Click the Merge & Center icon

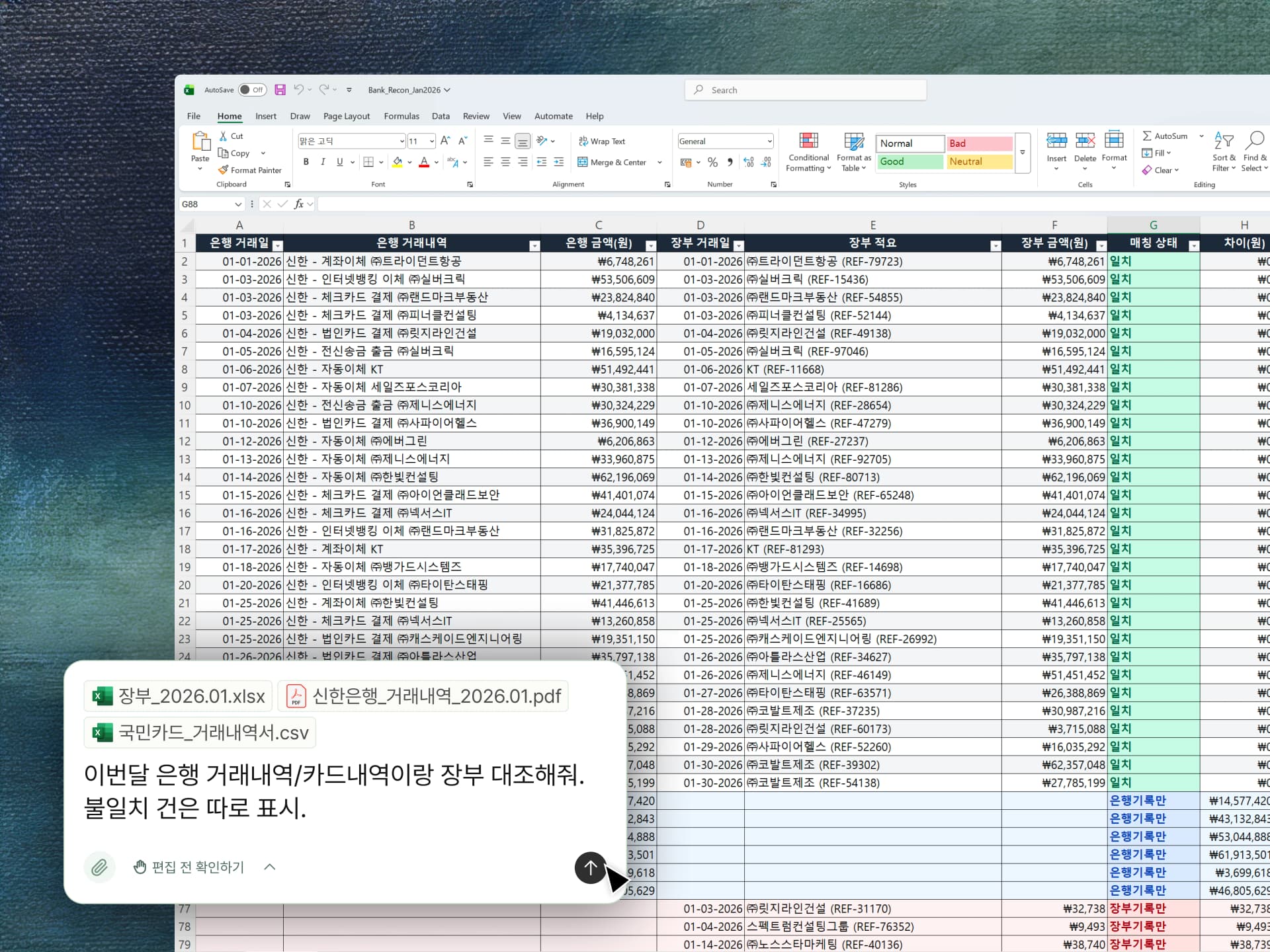pos(583,162)
